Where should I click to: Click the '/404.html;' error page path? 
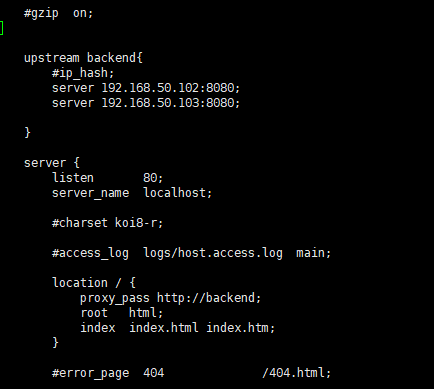click(296, 373)
